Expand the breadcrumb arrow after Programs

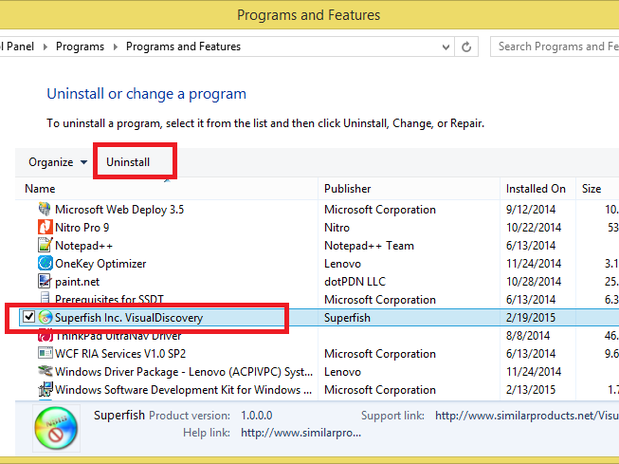pos(117,46)
